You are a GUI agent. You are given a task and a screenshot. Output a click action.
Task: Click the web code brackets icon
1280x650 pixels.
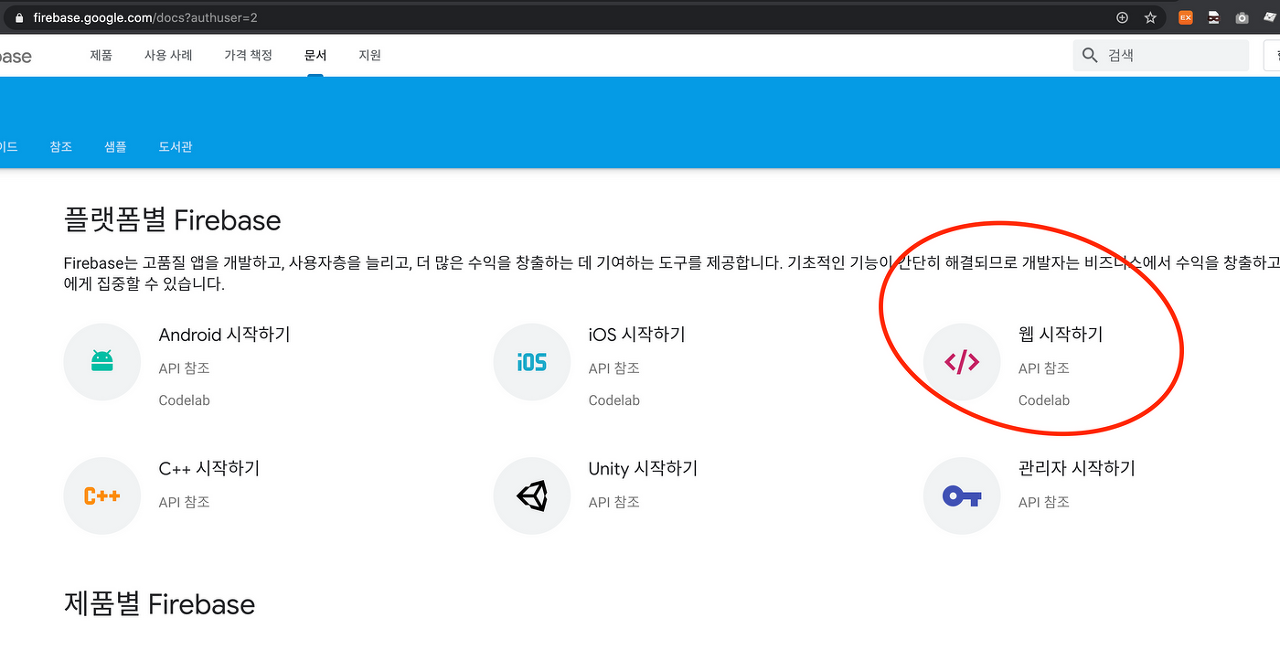[x=962, y=362]
